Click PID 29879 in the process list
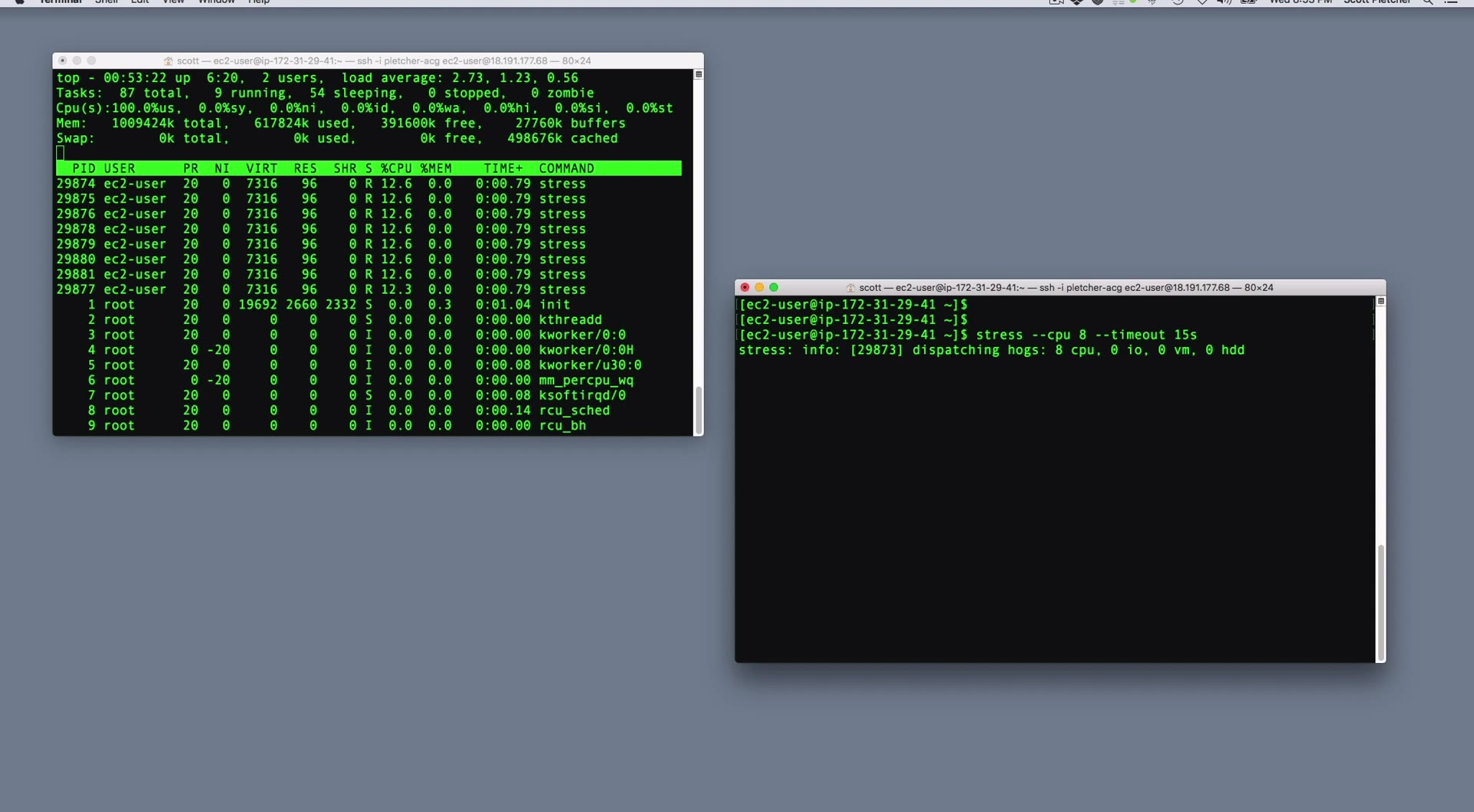The width and height of the screenshot is (1474, 812). 76,245
